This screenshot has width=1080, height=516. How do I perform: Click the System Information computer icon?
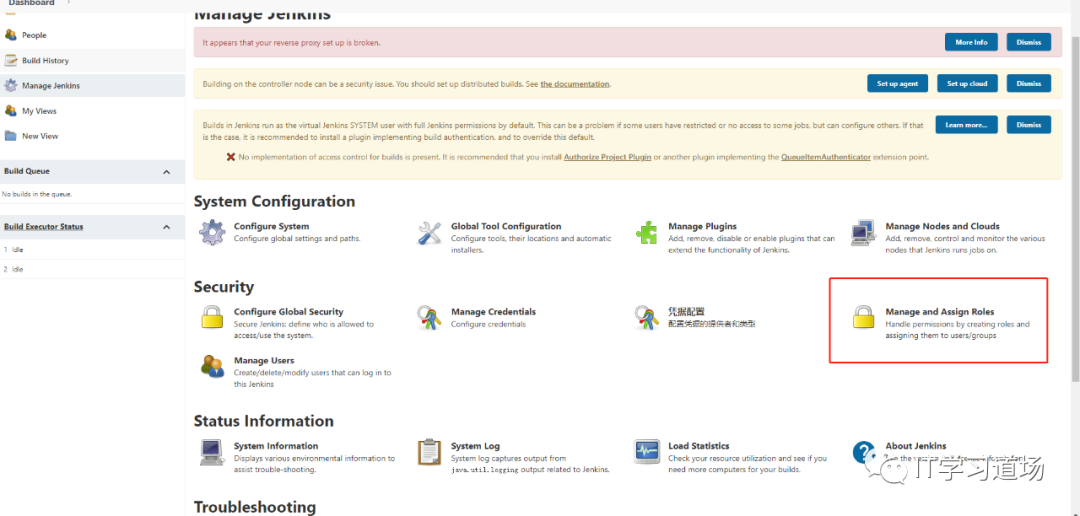point(212,452)
